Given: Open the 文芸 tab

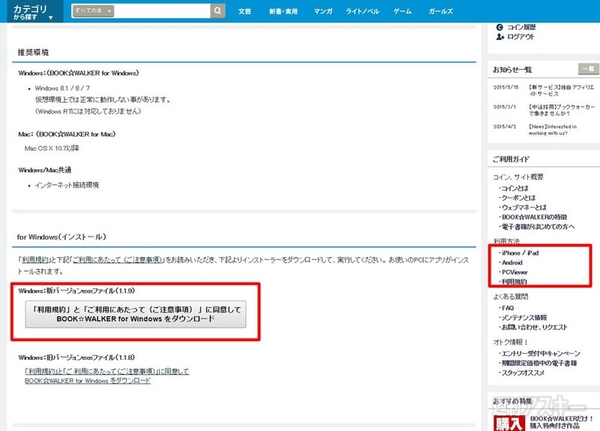Looking at the screenshot, I should tap(245, 11).
